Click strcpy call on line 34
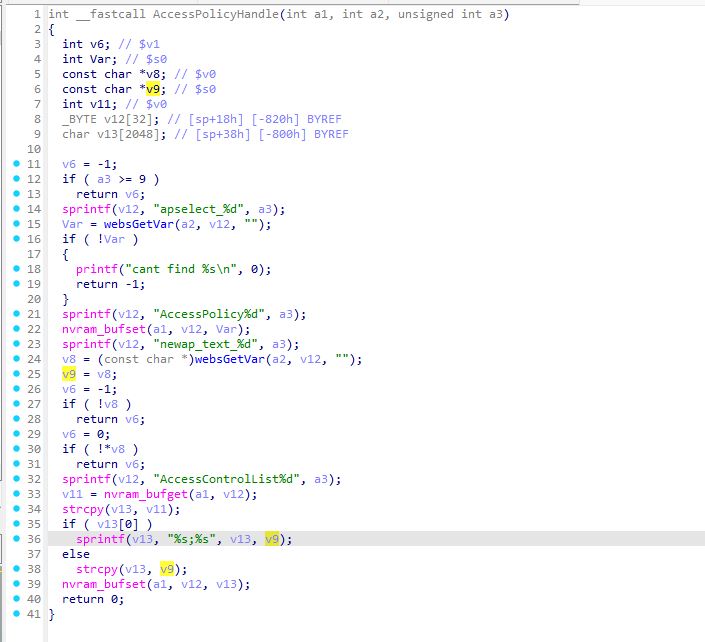Image resolution: width=705 pixels, height=642 pixels. (x=83, y=509)
